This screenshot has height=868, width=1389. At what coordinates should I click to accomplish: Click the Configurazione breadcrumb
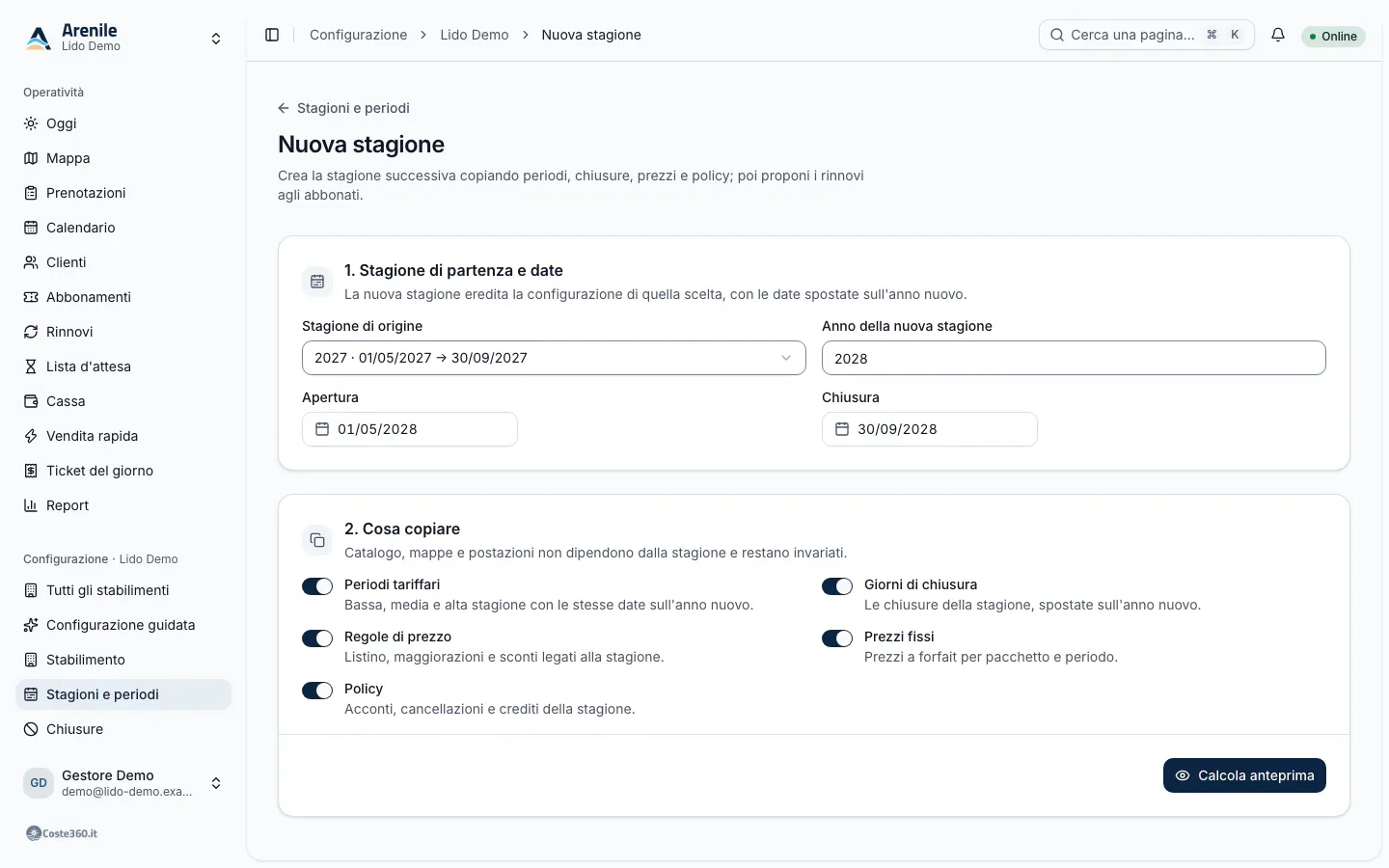(x=358, y=35)
